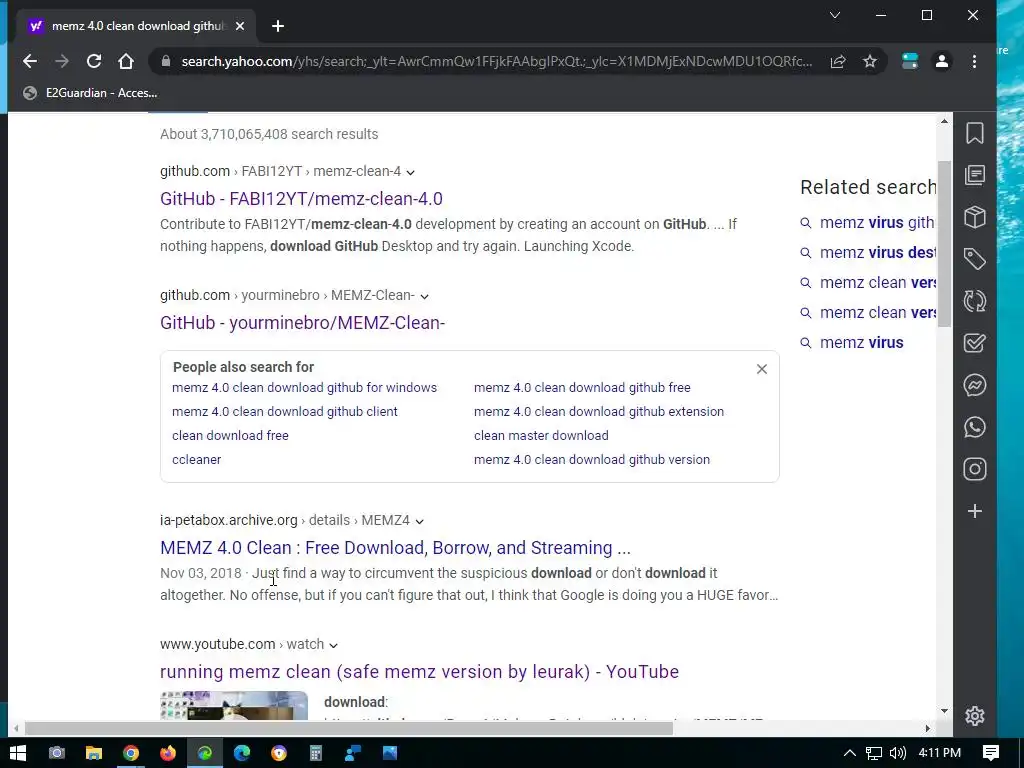Open Instagram from the sidebar

[975, 469]
